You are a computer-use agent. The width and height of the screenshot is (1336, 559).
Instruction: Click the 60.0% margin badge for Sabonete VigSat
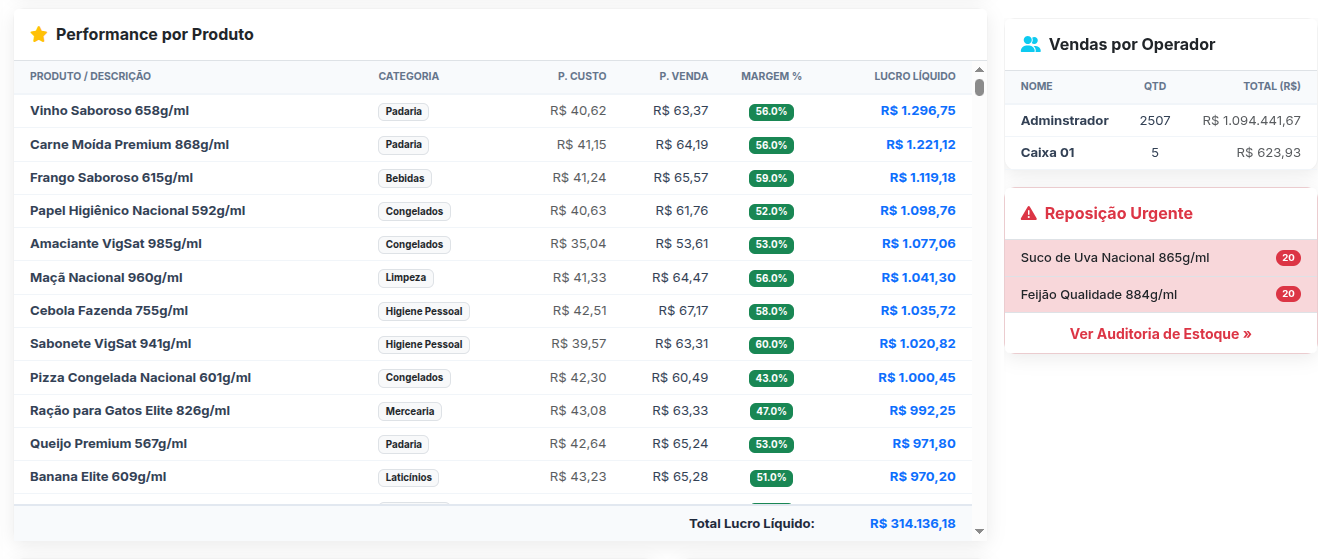771,344
